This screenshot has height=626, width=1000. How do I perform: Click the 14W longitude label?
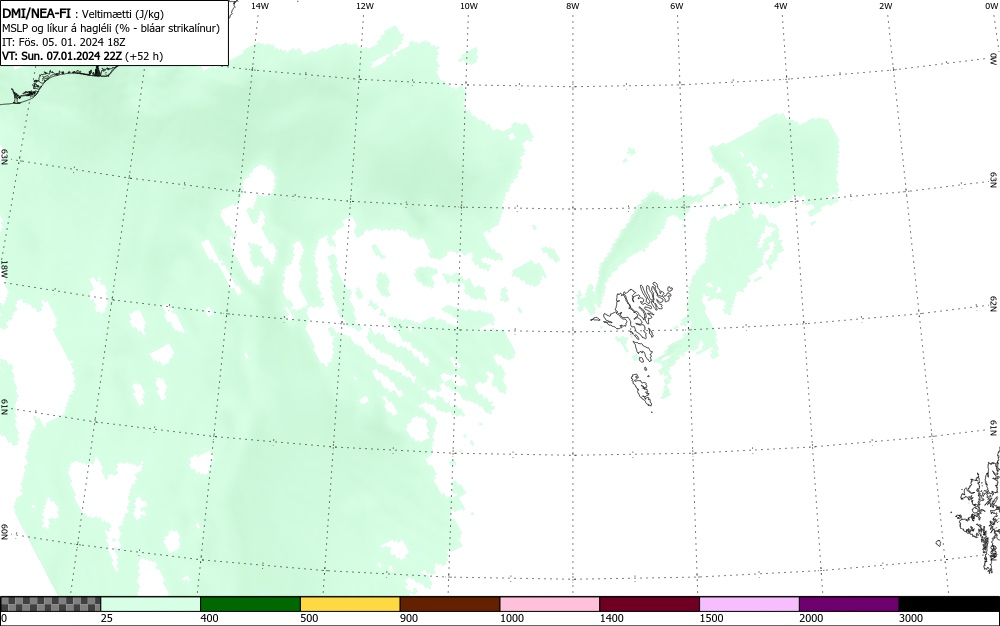[260, 6]
